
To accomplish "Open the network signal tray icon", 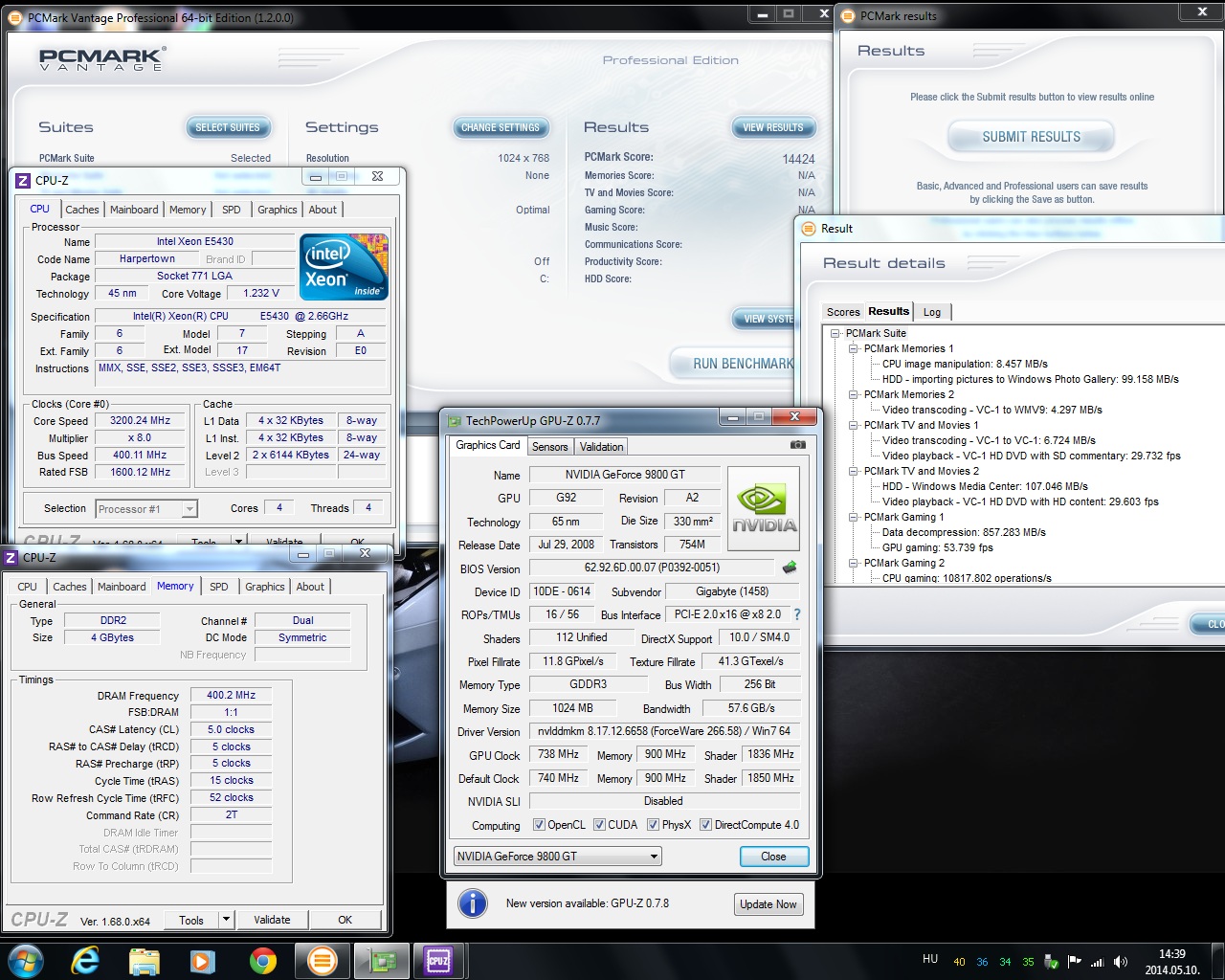I will pos(1097,962).
